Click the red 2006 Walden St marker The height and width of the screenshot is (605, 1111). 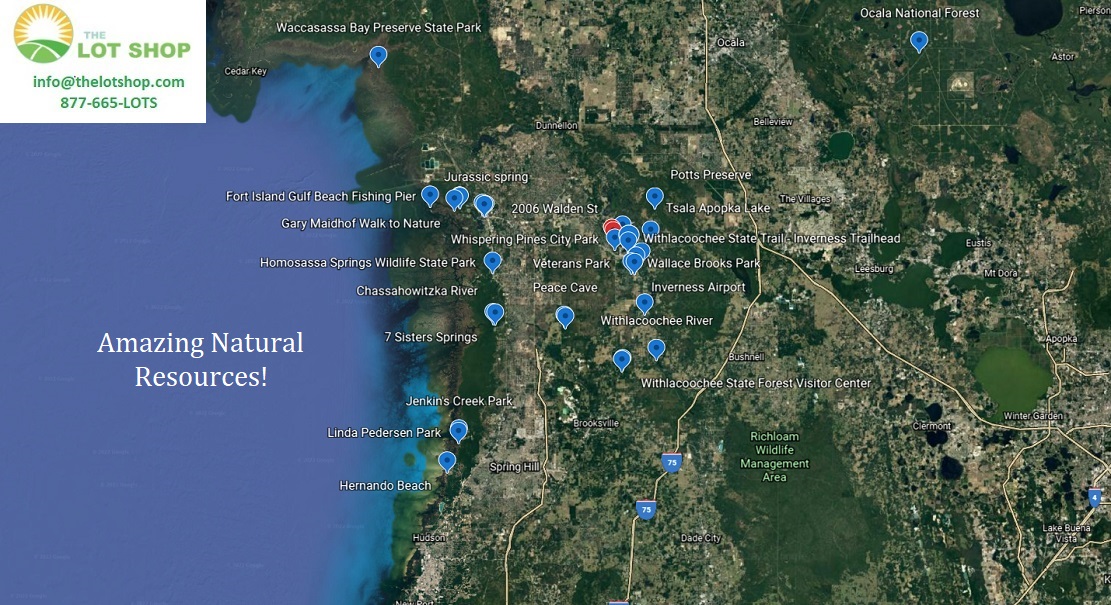(612, 229)
